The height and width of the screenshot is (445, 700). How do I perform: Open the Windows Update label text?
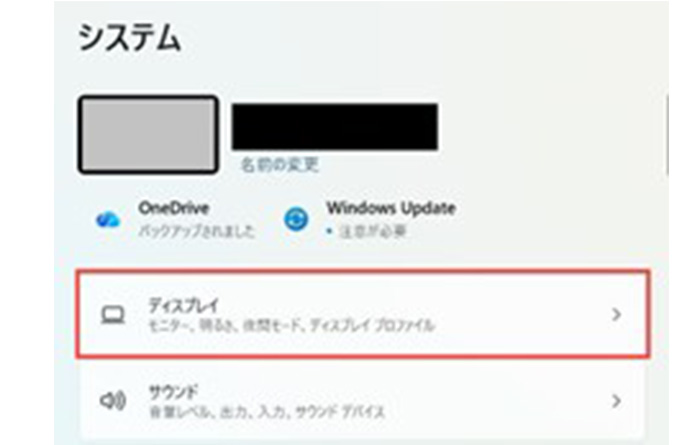click(x=391, y=208)
